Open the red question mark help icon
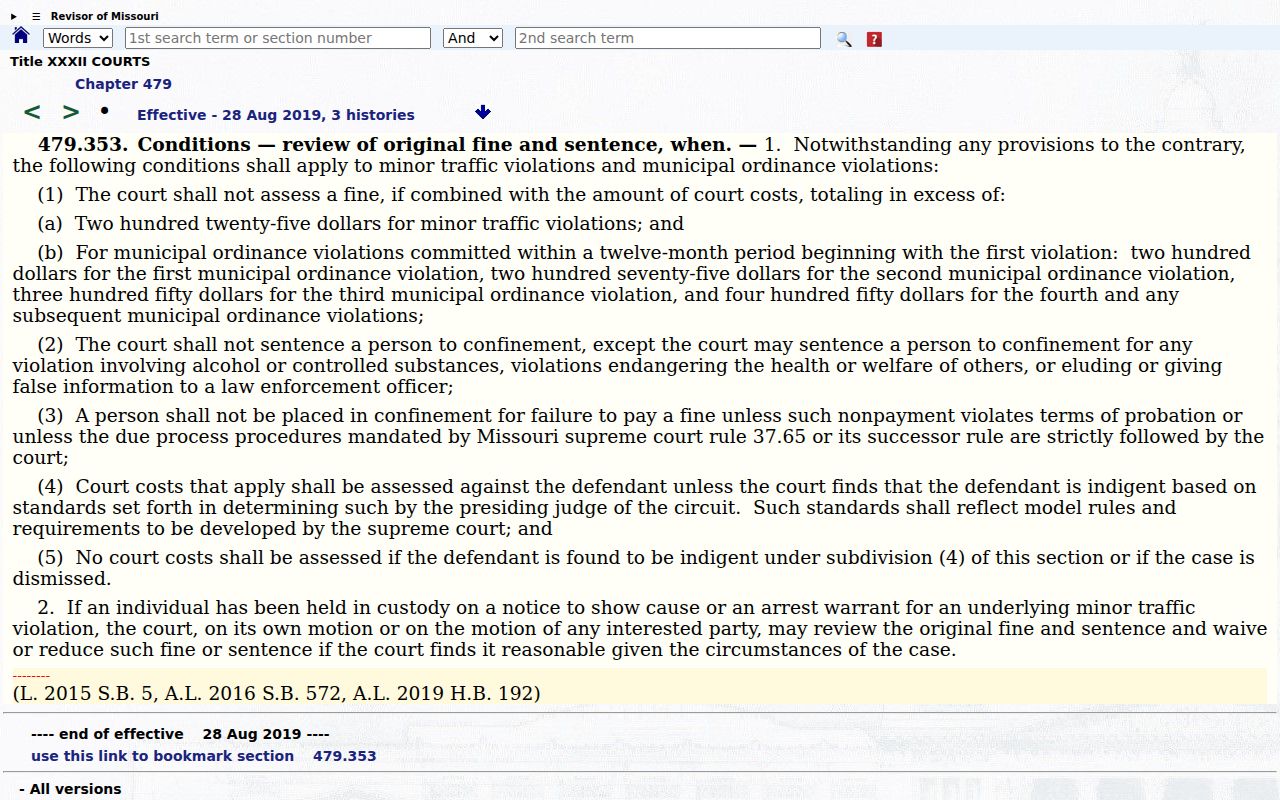The height and width of the screenshot is (800, 1280). pos(874,39)
